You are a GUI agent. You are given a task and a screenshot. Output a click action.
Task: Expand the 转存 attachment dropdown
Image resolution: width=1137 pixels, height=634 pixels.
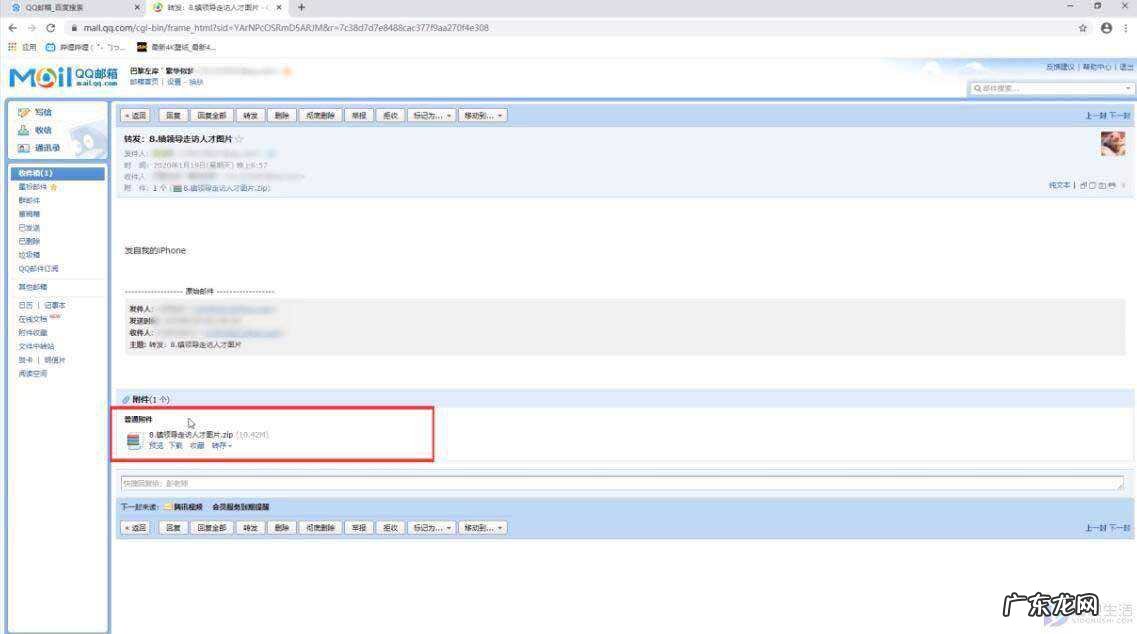click(221, 446)
